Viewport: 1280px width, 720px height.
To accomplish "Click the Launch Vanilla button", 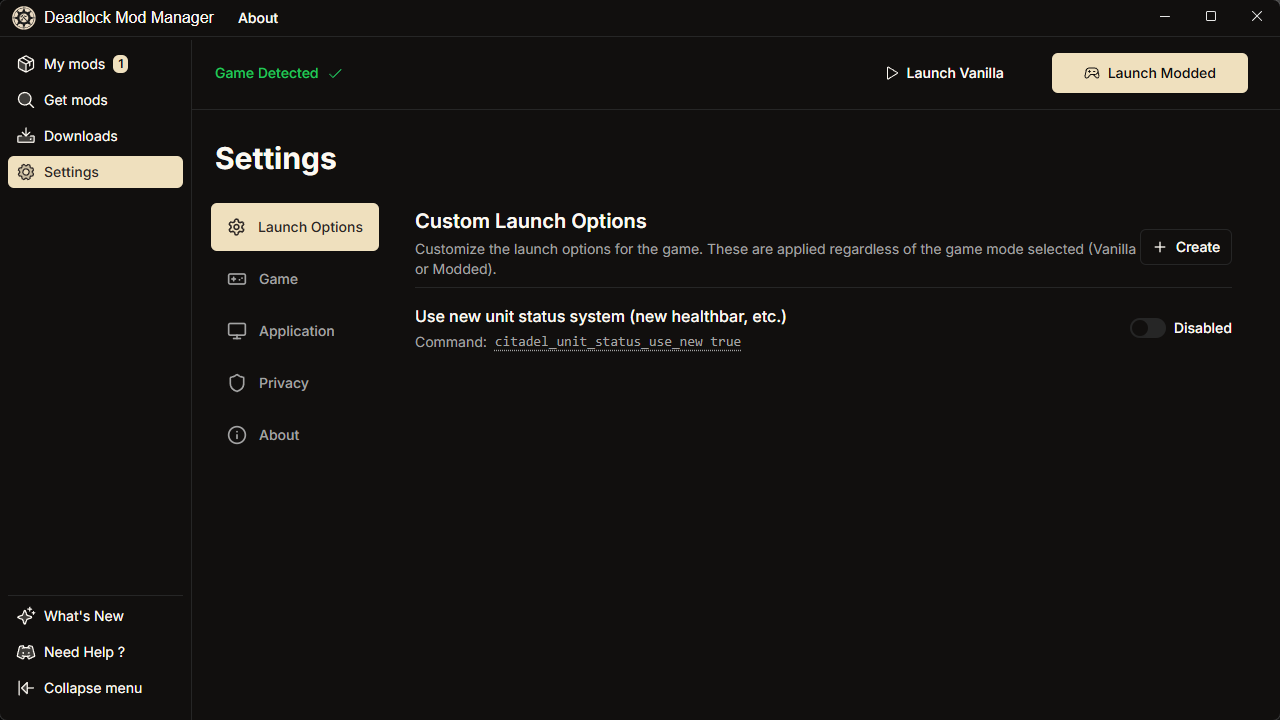I will (x=943, y=72).
